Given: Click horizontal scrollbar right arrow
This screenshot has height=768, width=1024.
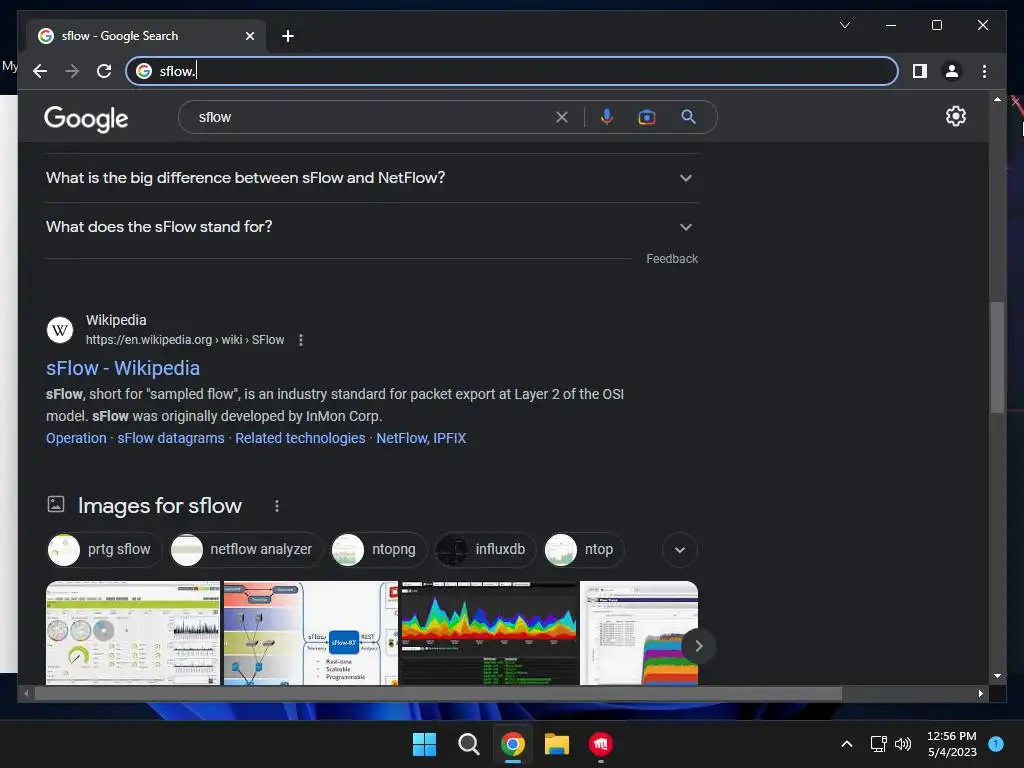Looking at the screenshot, I should click(980, 694).
